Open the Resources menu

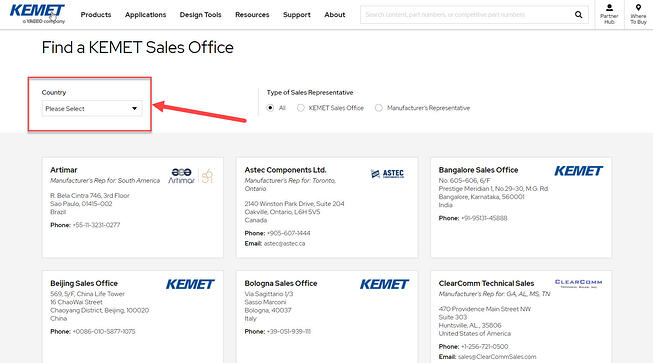pos(252,15)
